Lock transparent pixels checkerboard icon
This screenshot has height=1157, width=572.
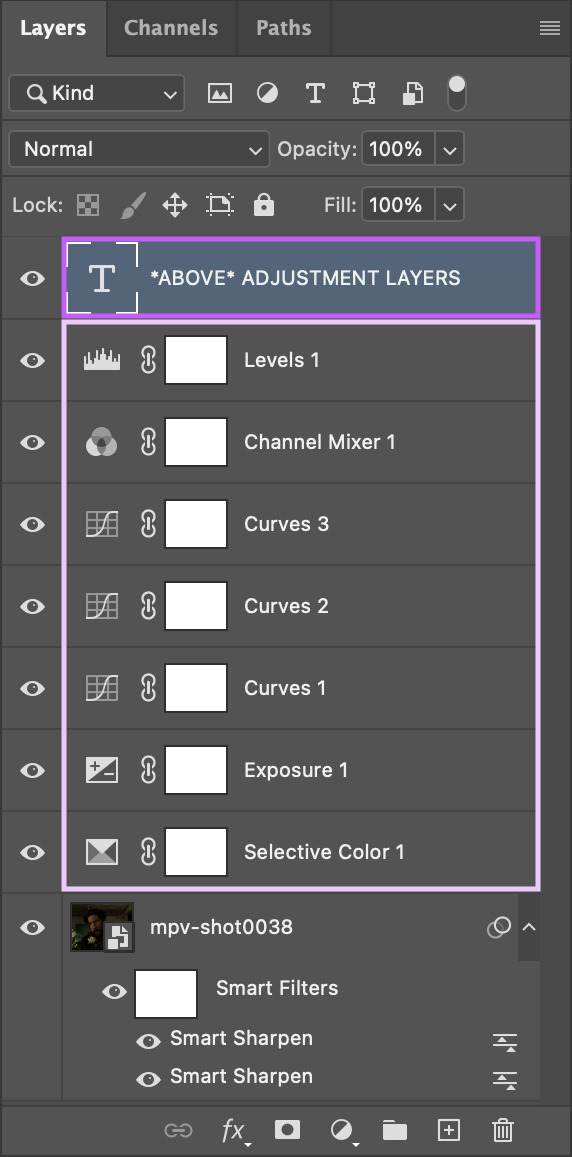[89, 204]
